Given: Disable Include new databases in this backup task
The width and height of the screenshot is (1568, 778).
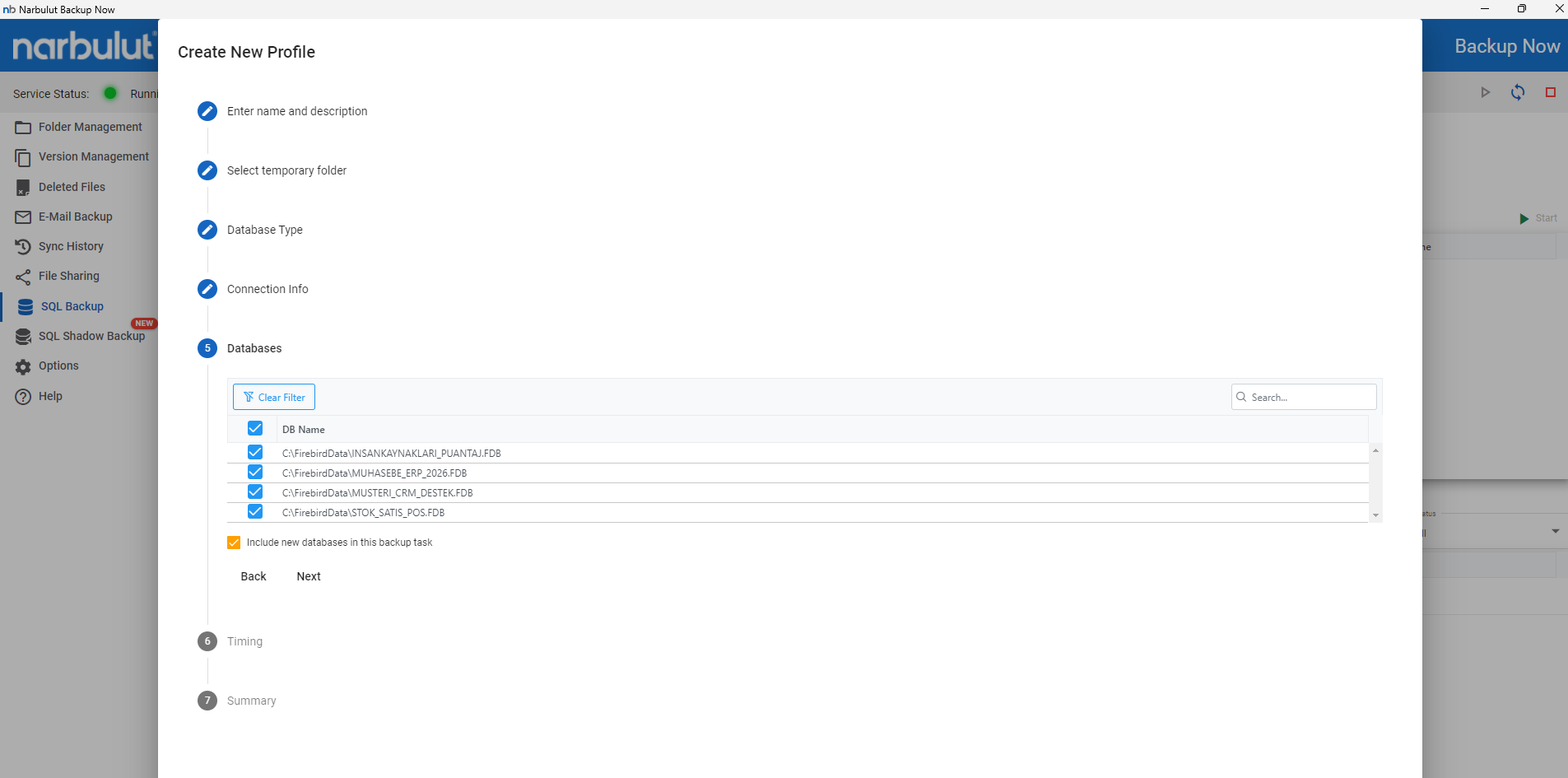Looking at the screenshot, I should pyautogui.click(x=234, y=543).
